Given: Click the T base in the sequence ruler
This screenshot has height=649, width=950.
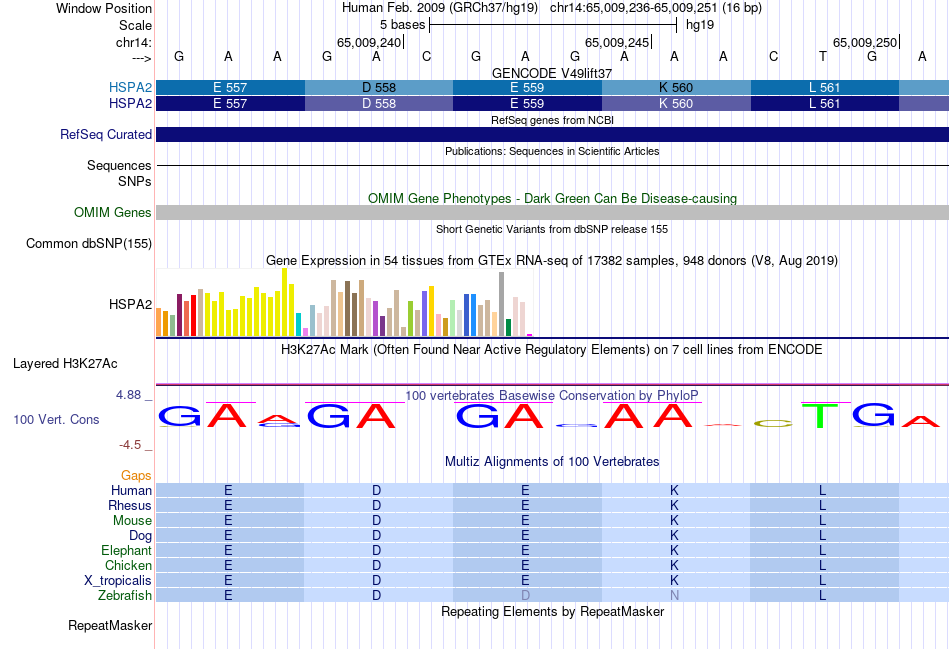Looking at the screenshot, I should pos(823,56).
